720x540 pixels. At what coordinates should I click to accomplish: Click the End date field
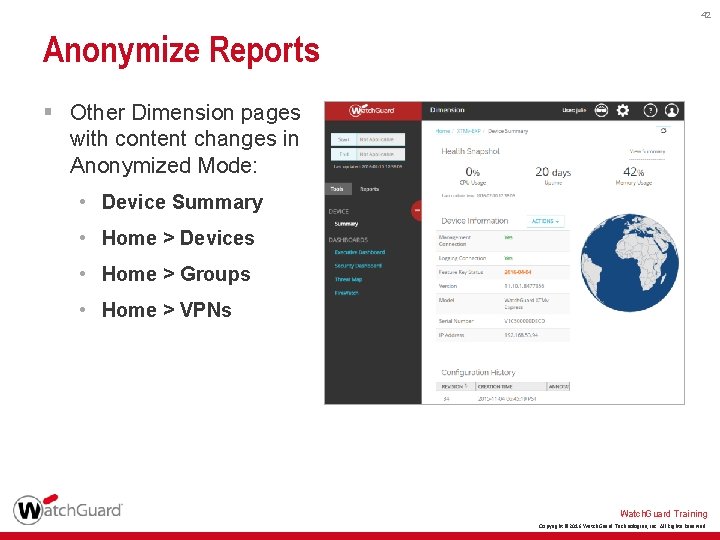click(x=368, y=154)
